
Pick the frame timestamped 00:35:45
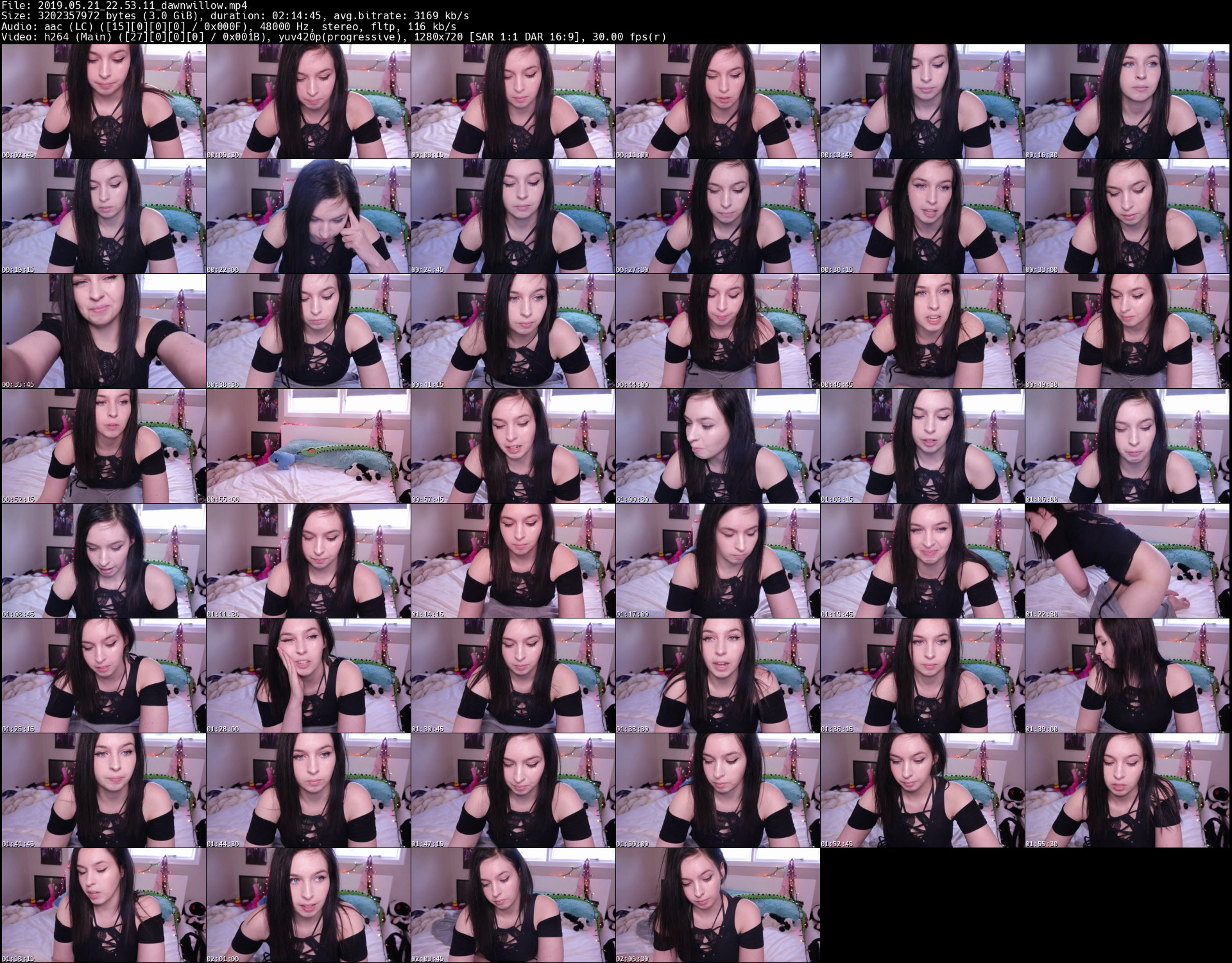[x=103, y=331]
